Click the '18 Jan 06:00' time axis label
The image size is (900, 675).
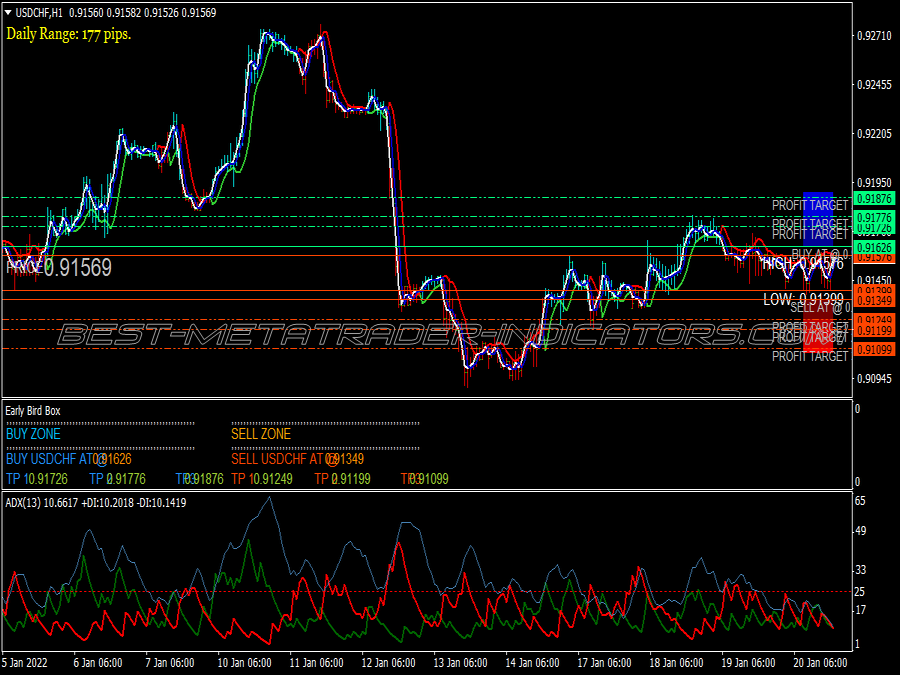pos(676,663)
